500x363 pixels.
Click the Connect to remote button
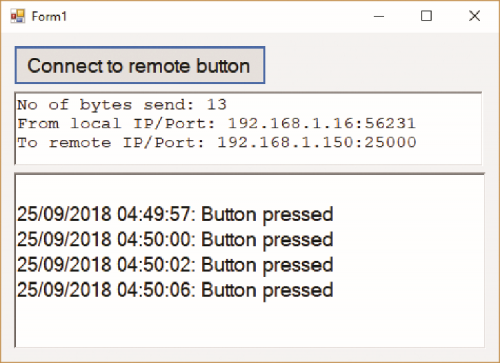coord(140,65)
